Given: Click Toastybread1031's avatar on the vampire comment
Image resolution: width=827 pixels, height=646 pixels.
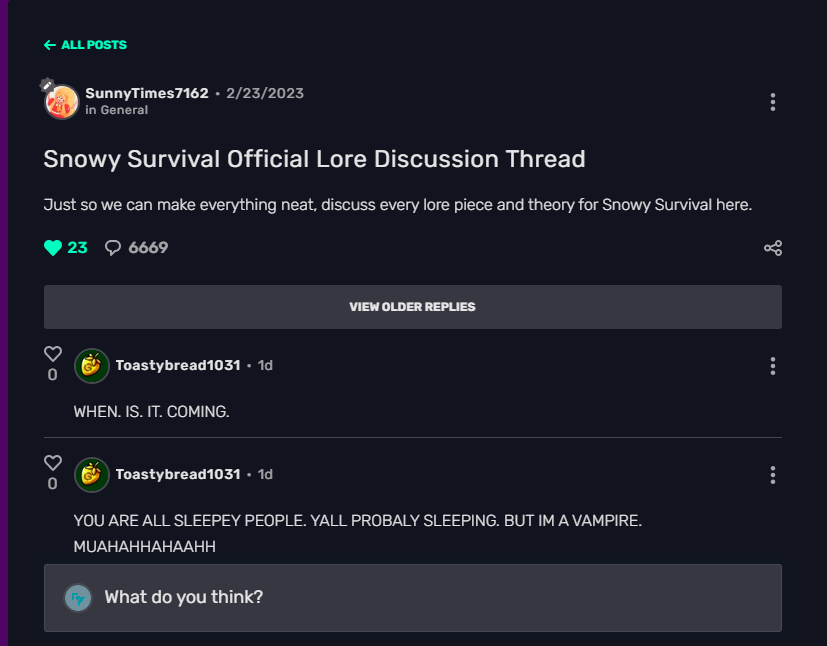Looking at the screenshot, I should point(91,474).
